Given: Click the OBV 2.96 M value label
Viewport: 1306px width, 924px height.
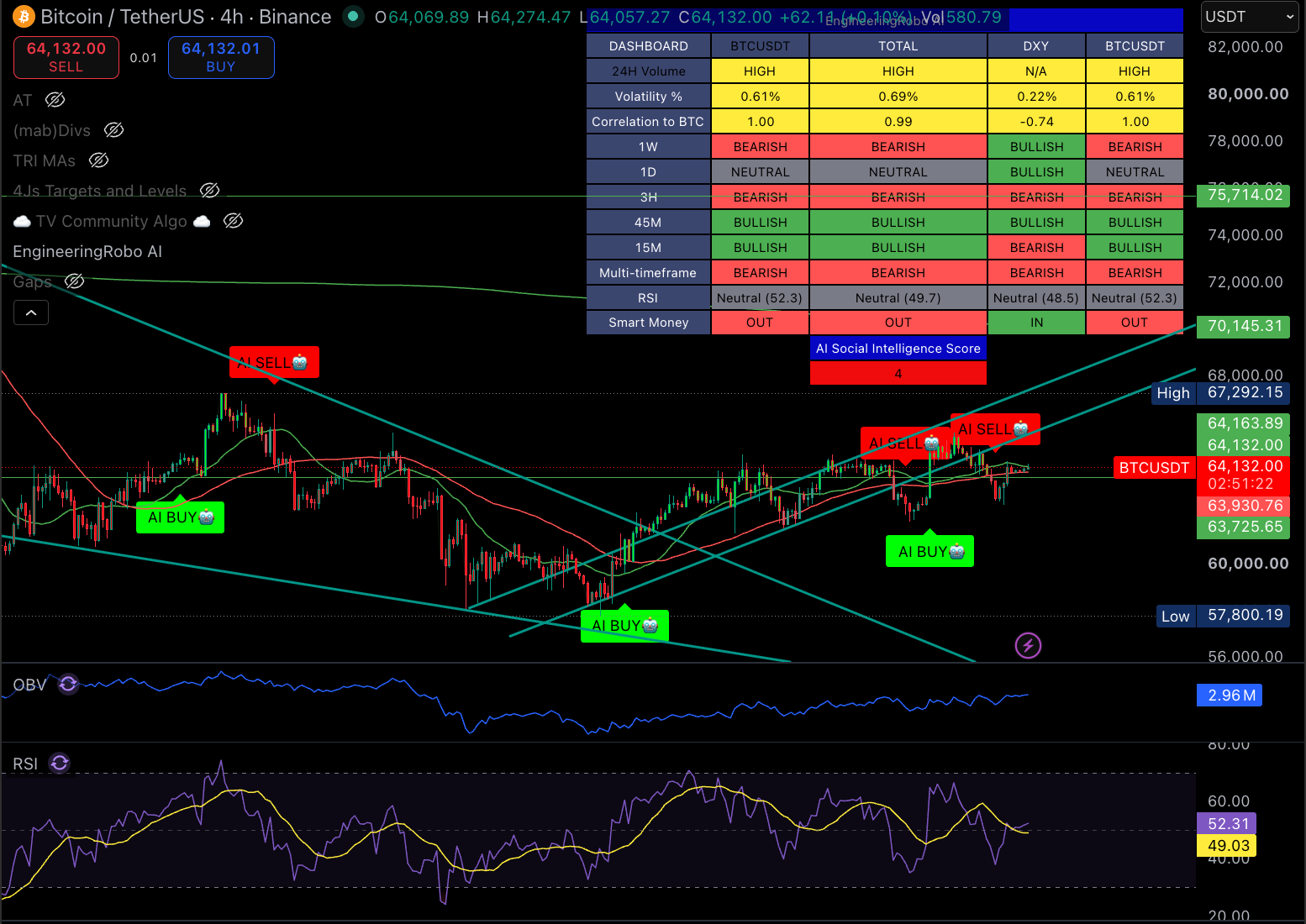Looking at the screenshot, I should 1230,696.
